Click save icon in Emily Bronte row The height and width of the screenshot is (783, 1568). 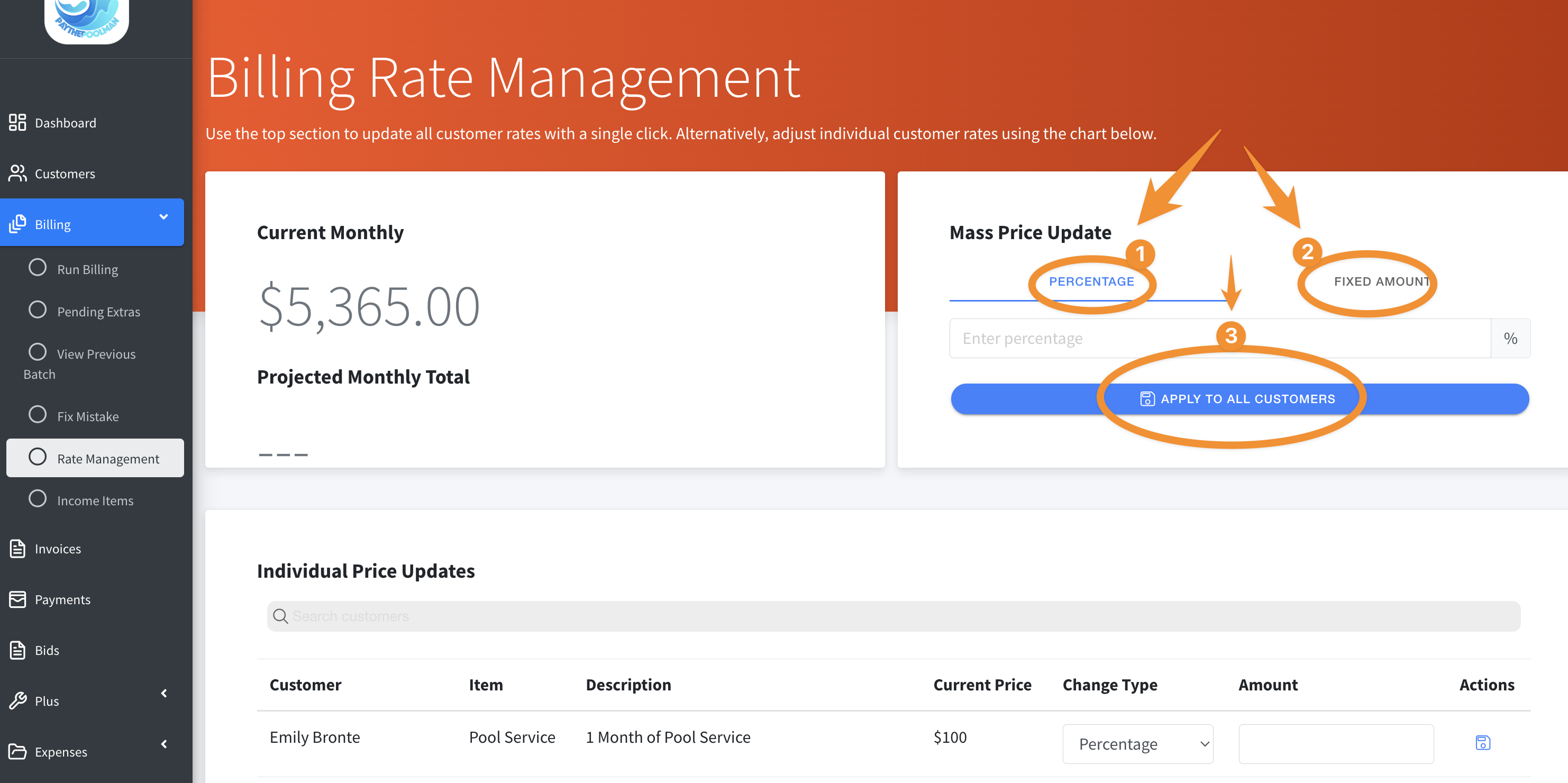click(1483, 743)
